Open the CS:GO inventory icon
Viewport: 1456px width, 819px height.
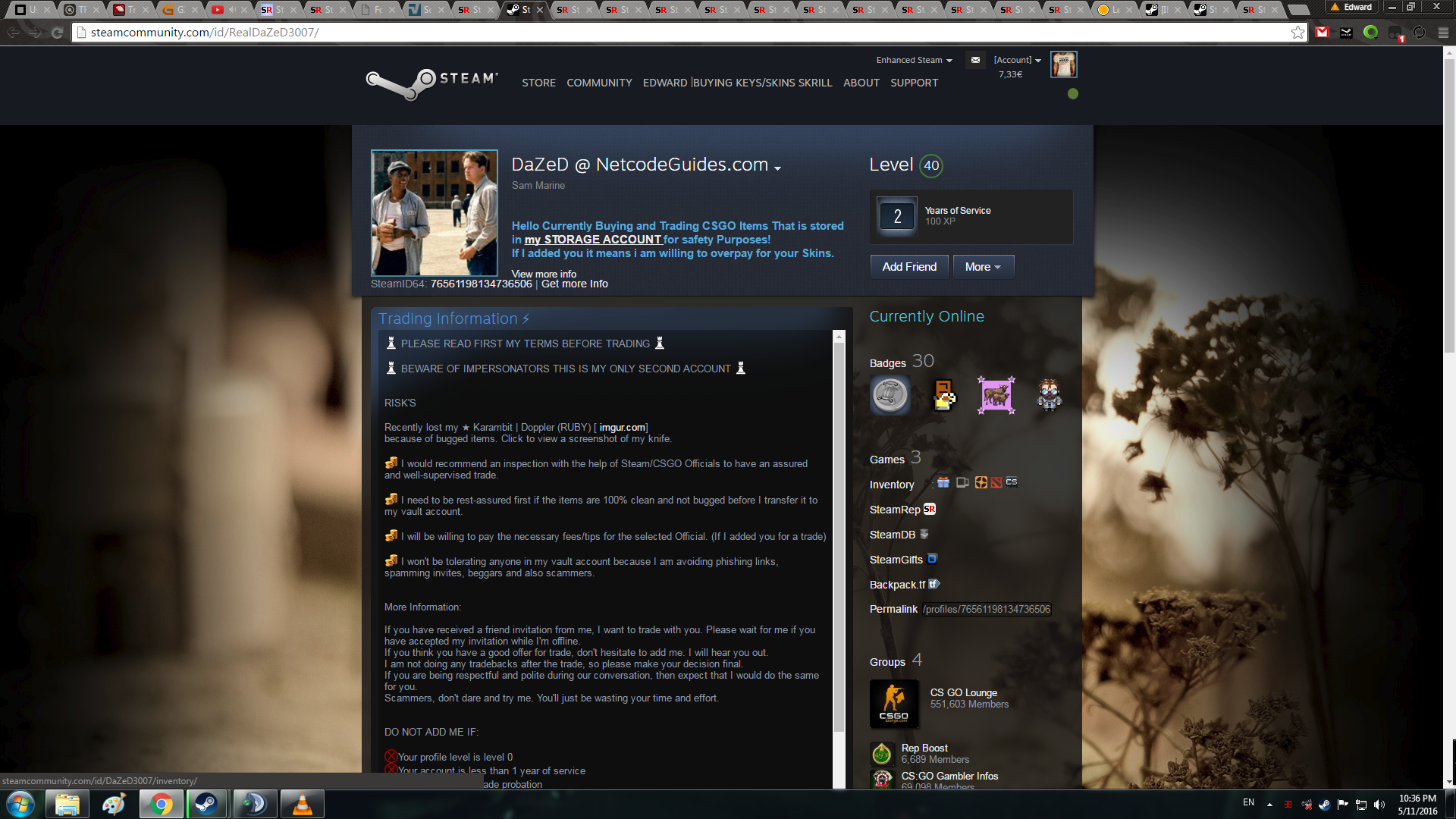tap(1012, 482)
